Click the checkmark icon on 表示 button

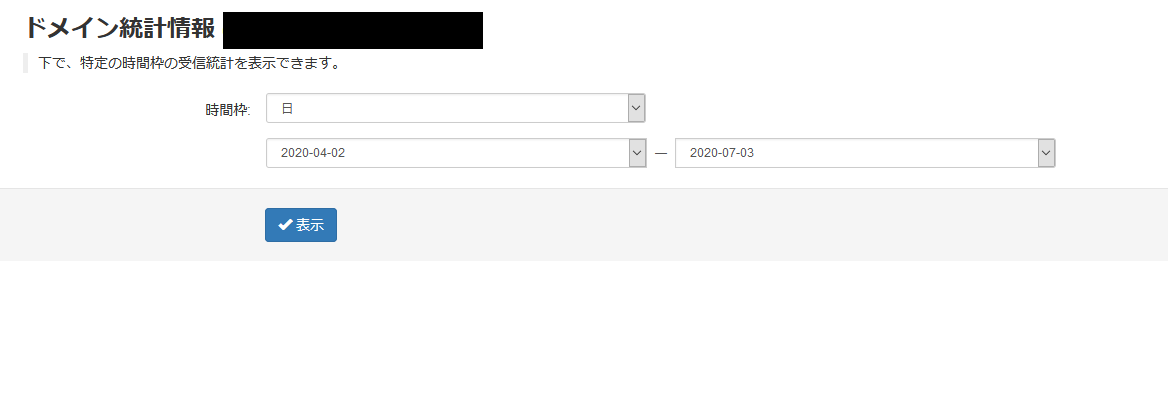pyautogui.click(x=285, y=225)
